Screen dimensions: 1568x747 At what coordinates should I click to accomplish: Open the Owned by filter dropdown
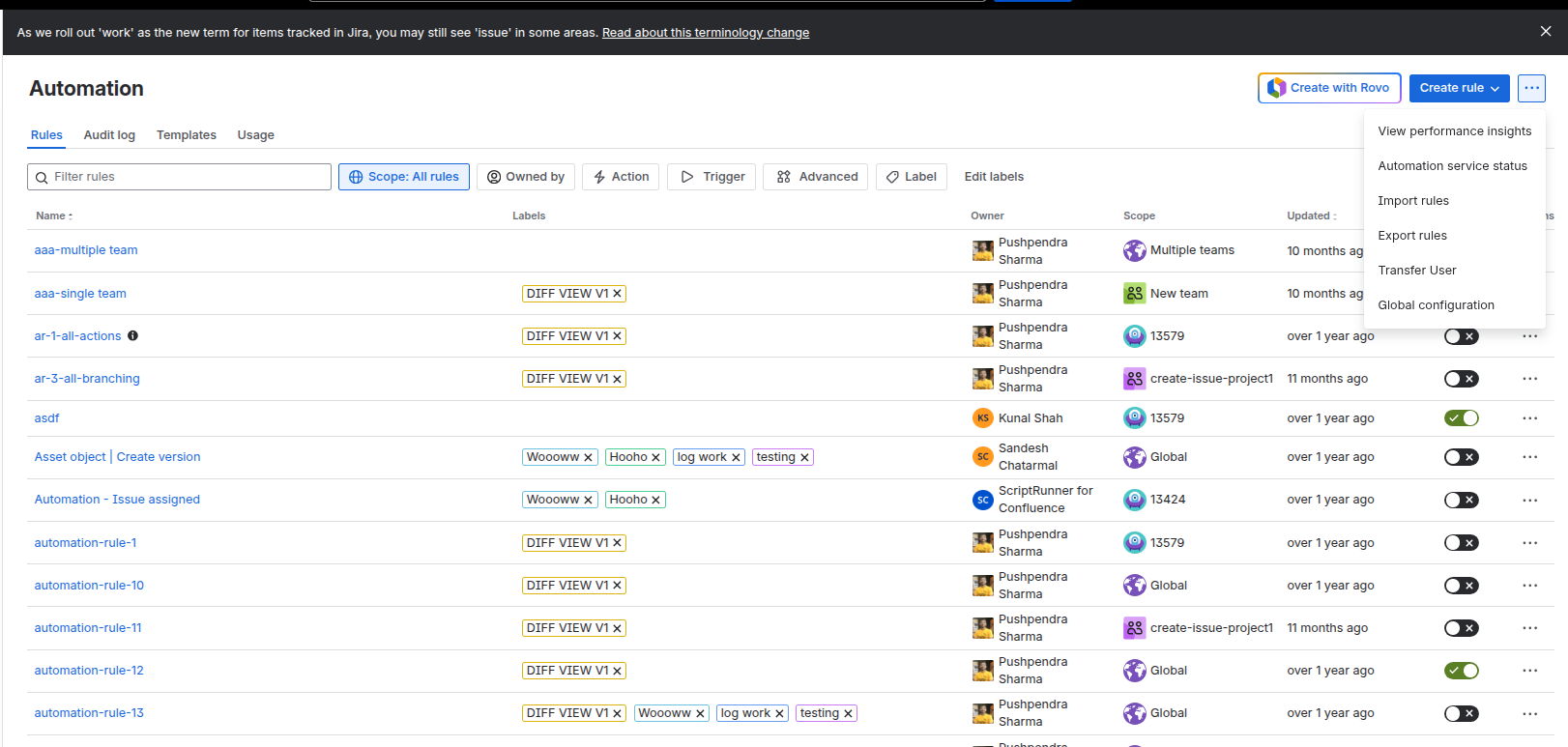click(526, 177)
